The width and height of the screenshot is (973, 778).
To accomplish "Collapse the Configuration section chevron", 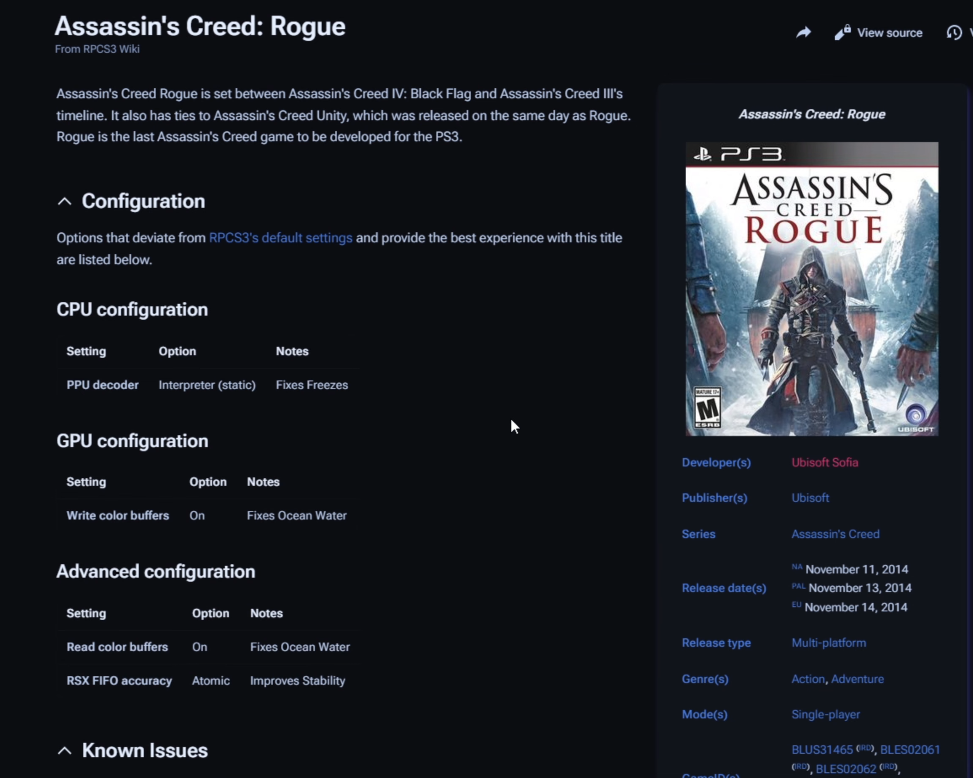I will [x=65, y=201].
